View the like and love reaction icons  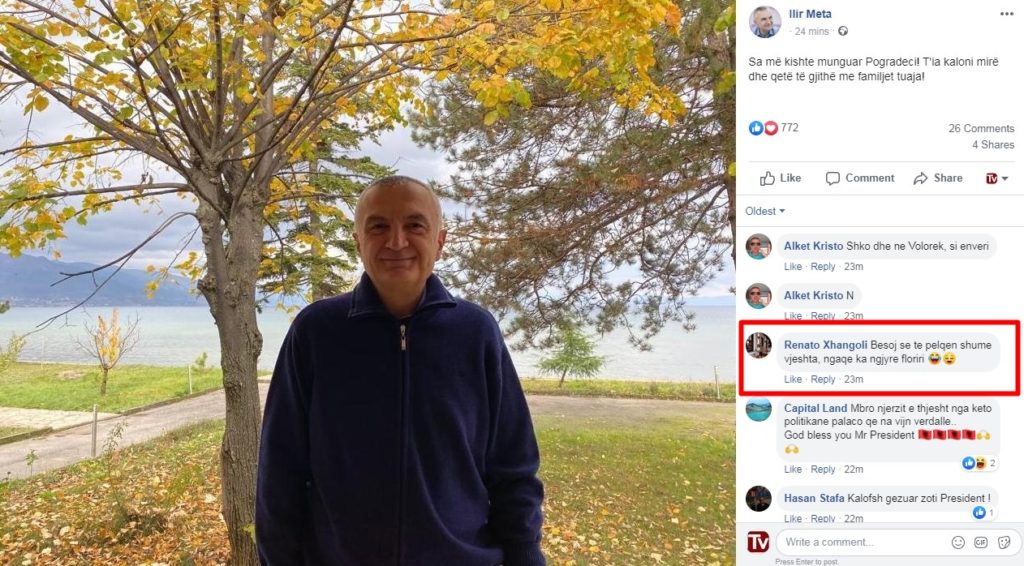pos(763,128)
